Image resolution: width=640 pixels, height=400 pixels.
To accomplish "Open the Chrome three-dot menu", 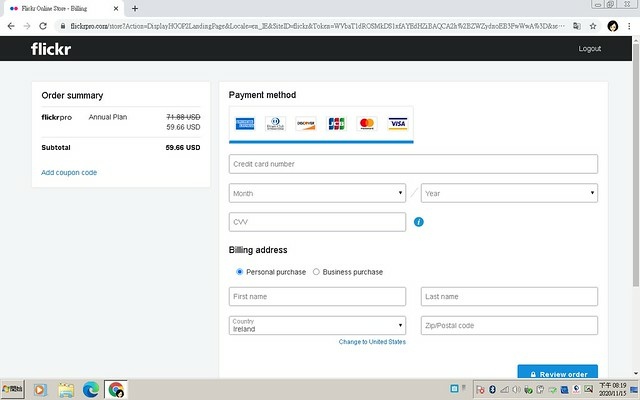I will pos(629,26).
